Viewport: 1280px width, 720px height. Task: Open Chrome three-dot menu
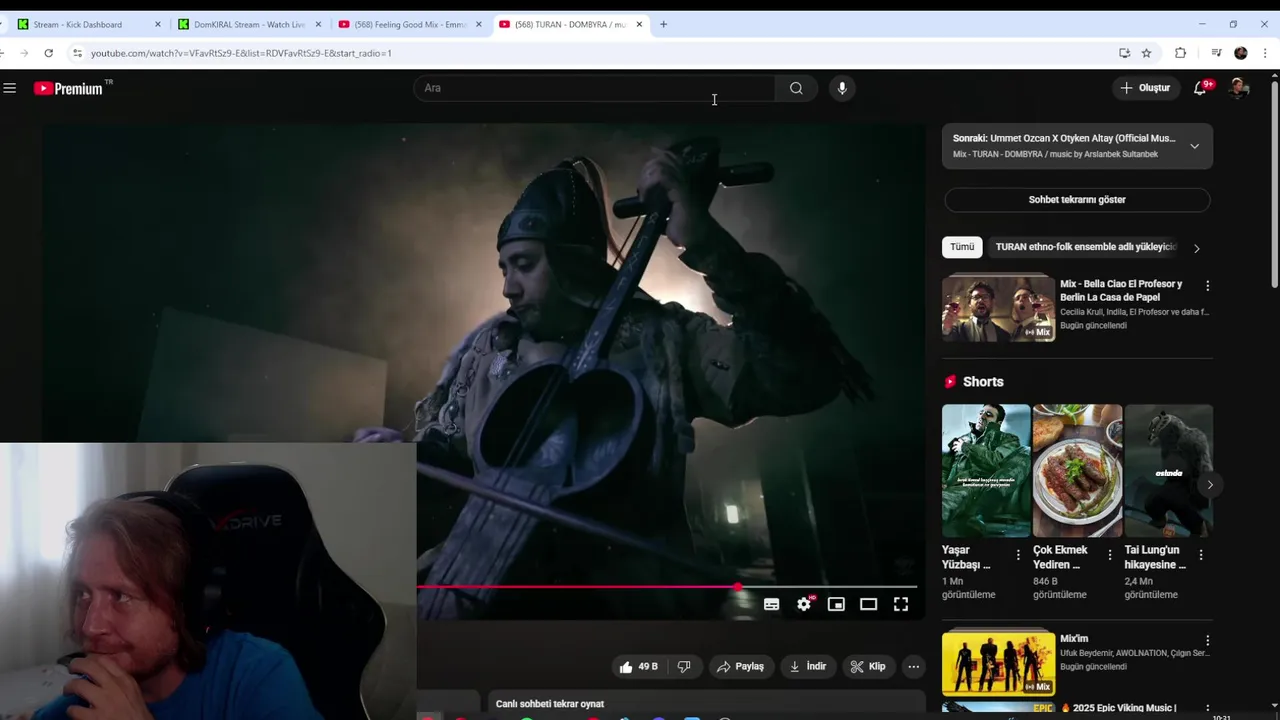pos(1265,53)
